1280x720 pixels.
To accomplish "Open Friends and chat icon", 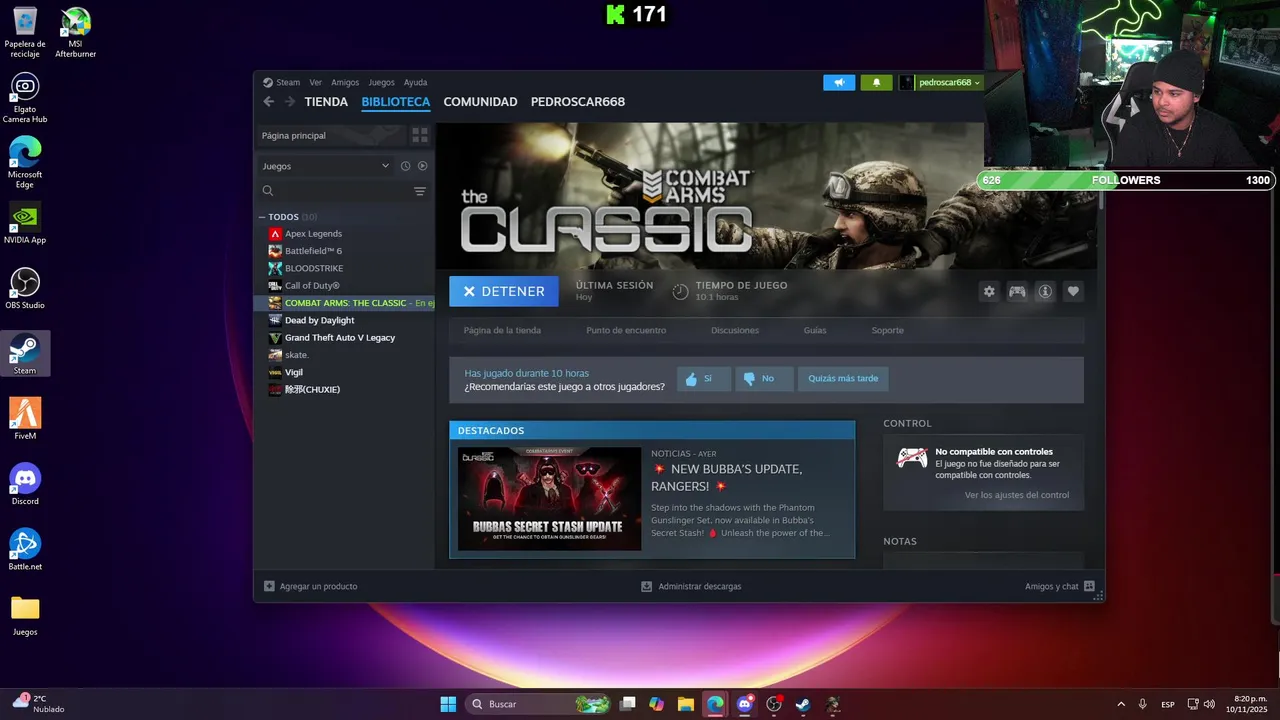I will (1089, 586).
